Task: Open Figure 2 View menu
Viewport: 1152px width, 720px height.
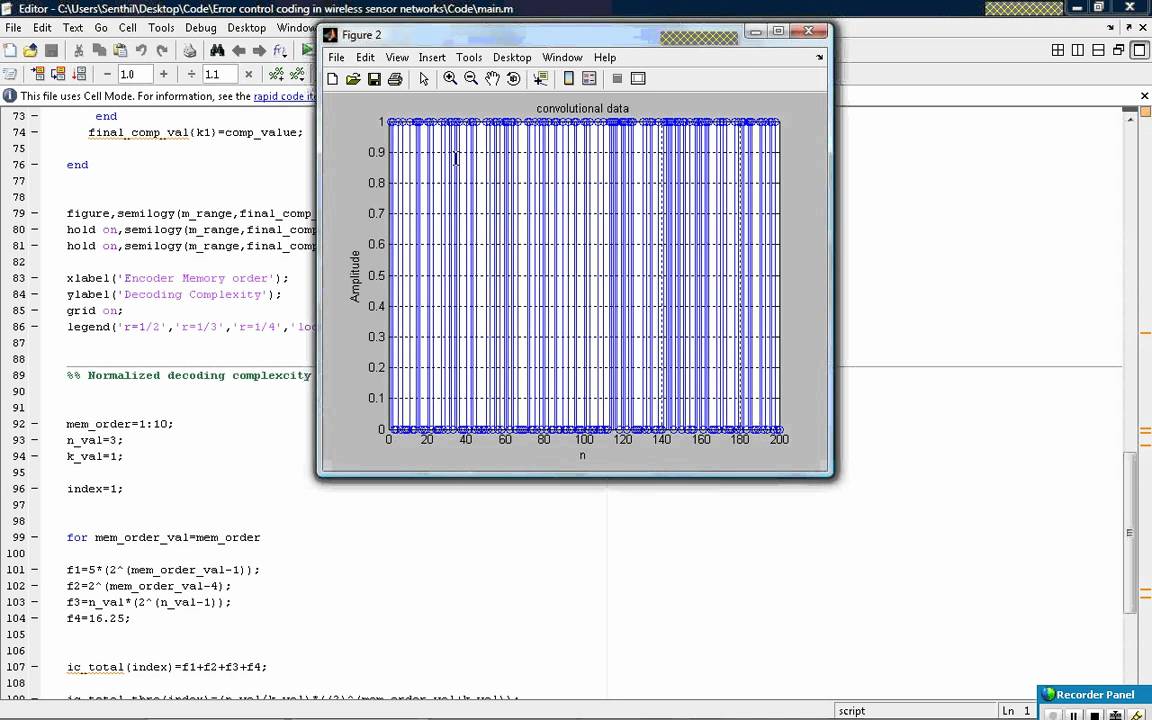Action: click(x=397, y=57)
